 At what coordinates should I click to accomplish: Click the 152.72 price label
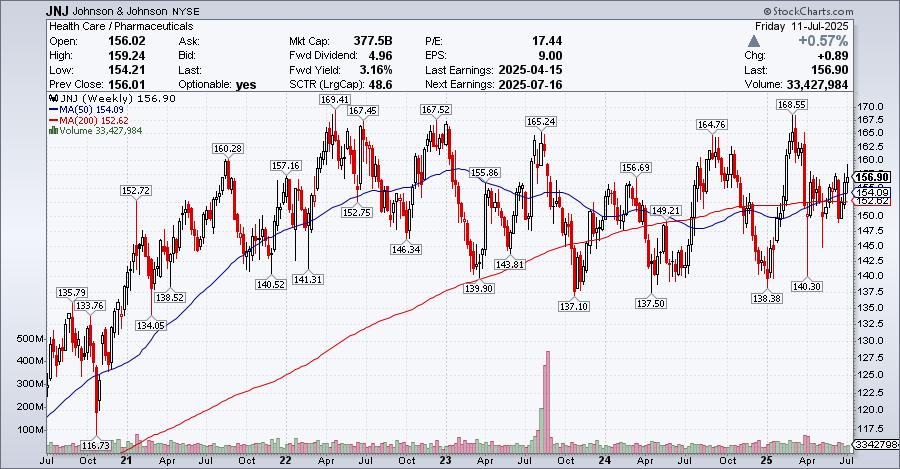click(x=136, y=191)
